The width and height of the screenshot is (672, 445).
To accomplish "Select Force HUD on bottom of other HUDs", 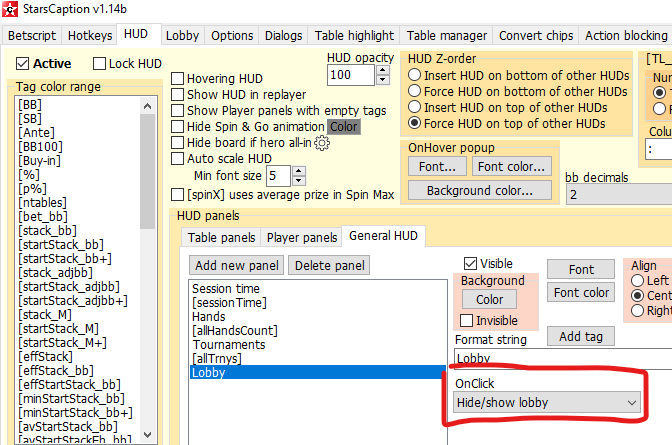I will coord(414,91).
